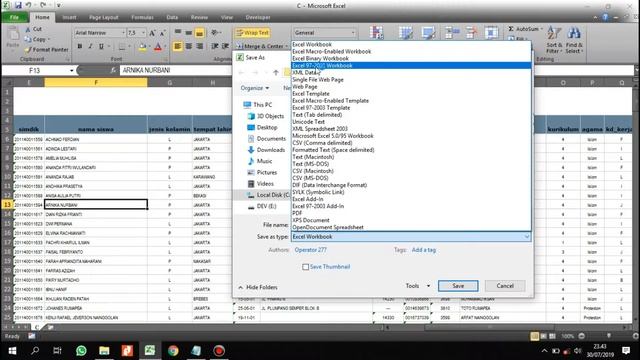Open Sort & Filter menu
The image size is (640, 360).
pyautogui.click(x=554, y=40)
